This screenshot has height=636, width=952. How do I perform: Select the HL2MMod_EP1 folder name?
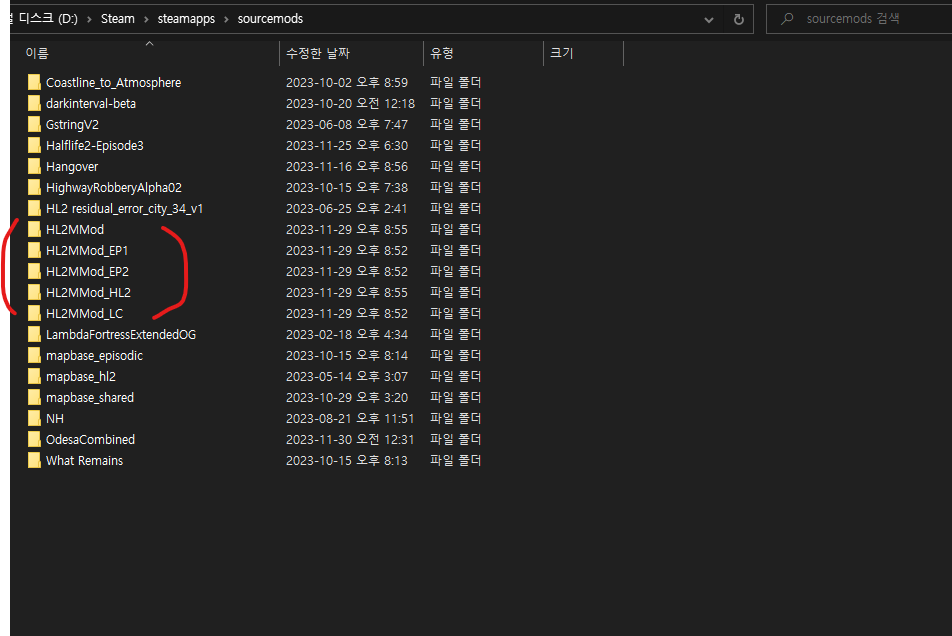click(x=87, y=251)
